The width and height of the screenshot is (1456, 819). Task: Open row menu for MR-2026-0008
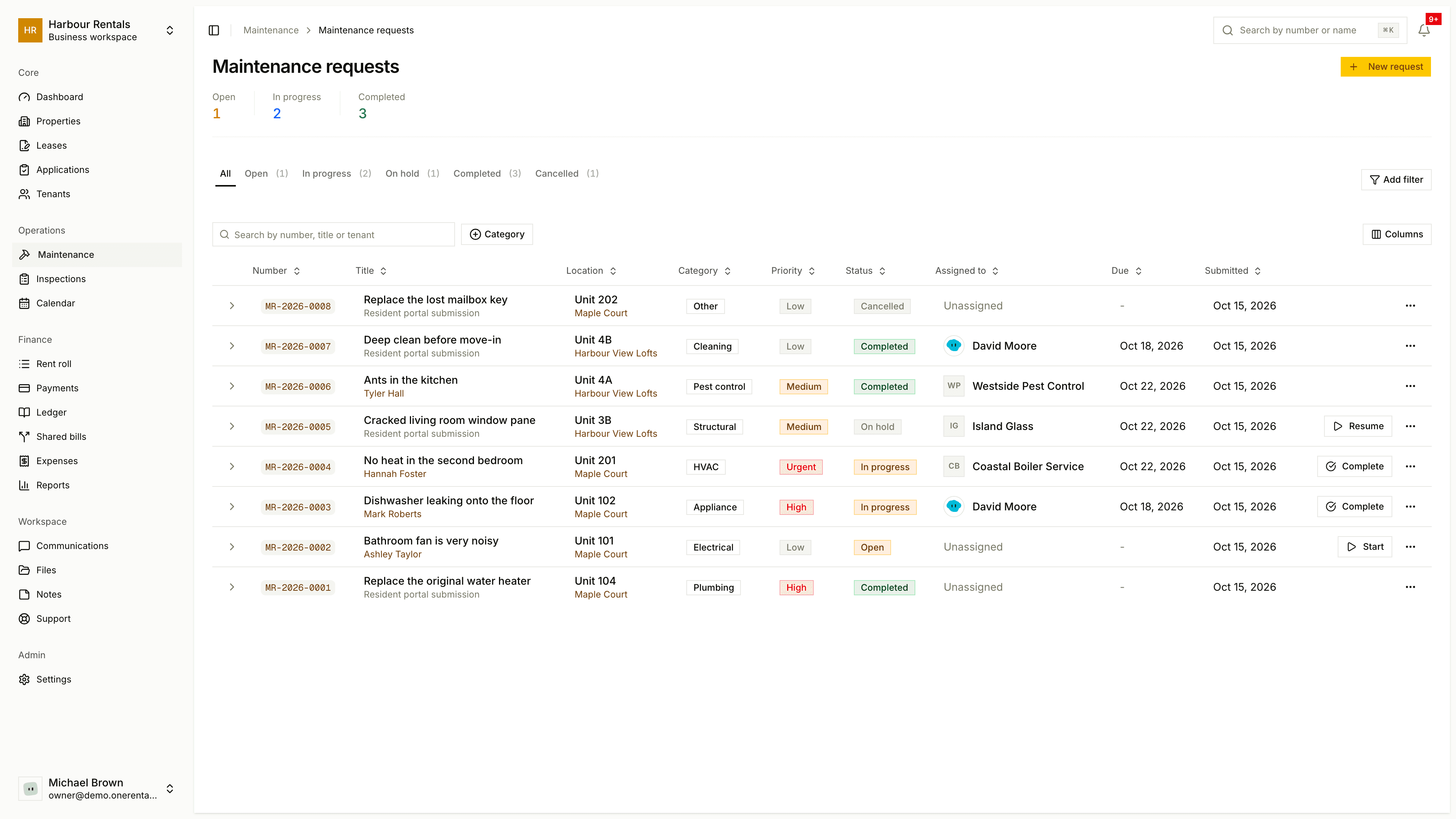click(x=1410, y=306)
